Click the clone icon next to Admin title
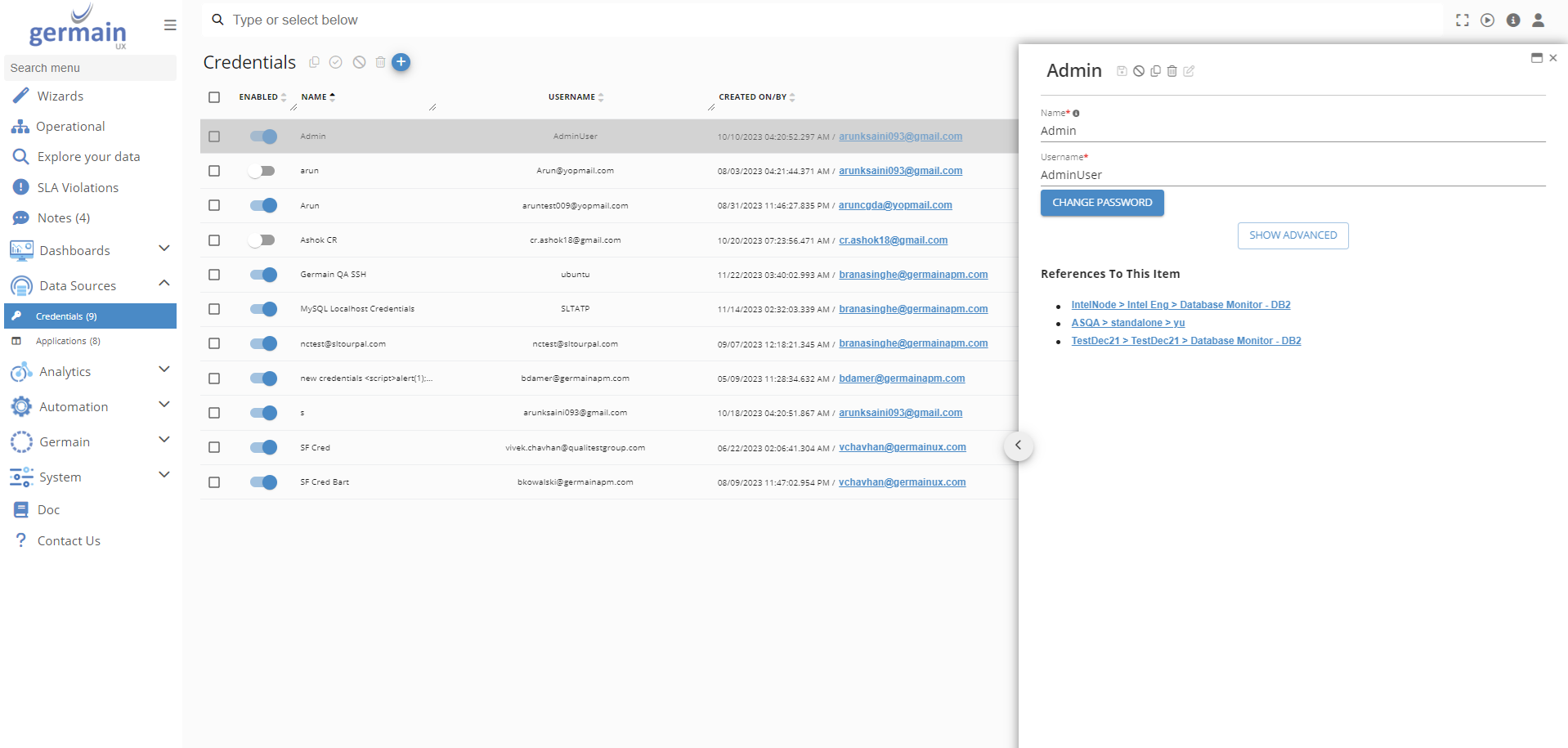 1155,71
